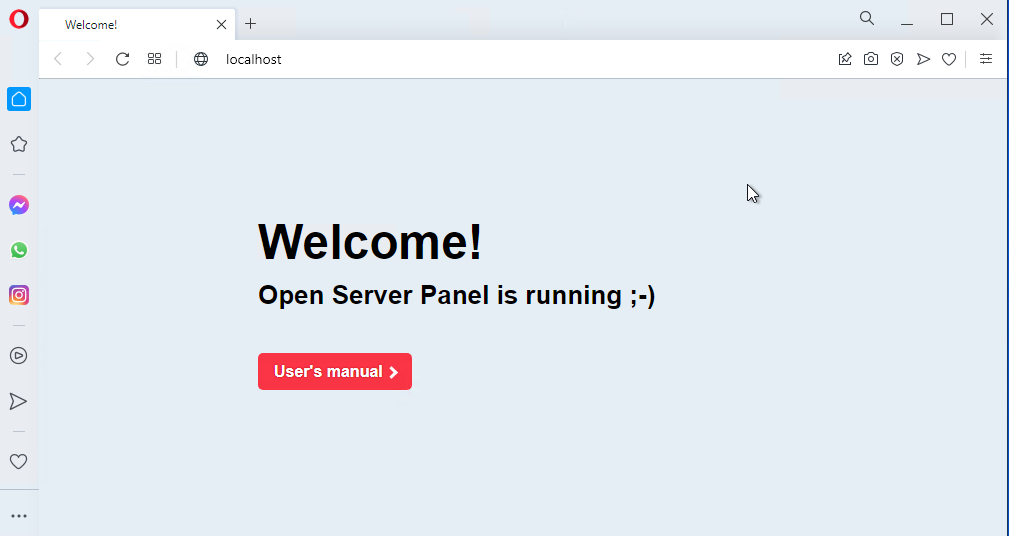
Task: Open Speed Dial start page grid
Action: tap(154, 59)
